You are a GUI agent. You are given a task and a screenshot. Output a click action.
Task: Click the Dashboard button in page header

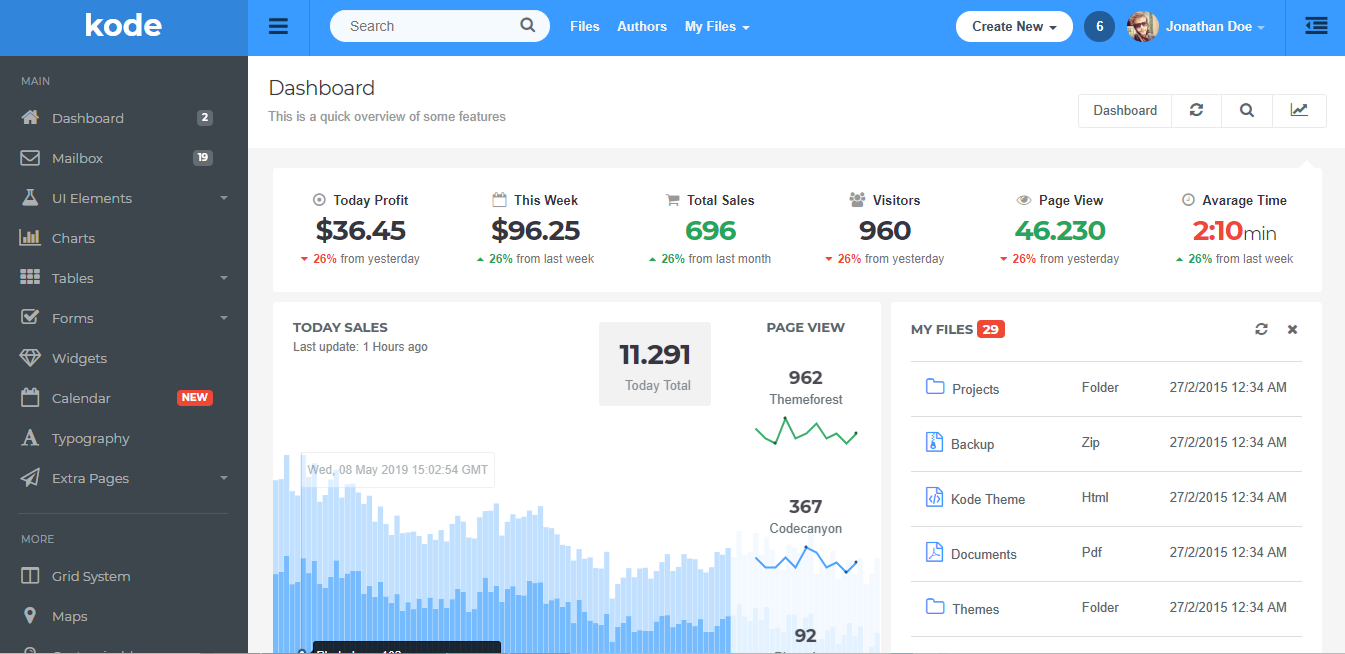[x=1124, y=111]
